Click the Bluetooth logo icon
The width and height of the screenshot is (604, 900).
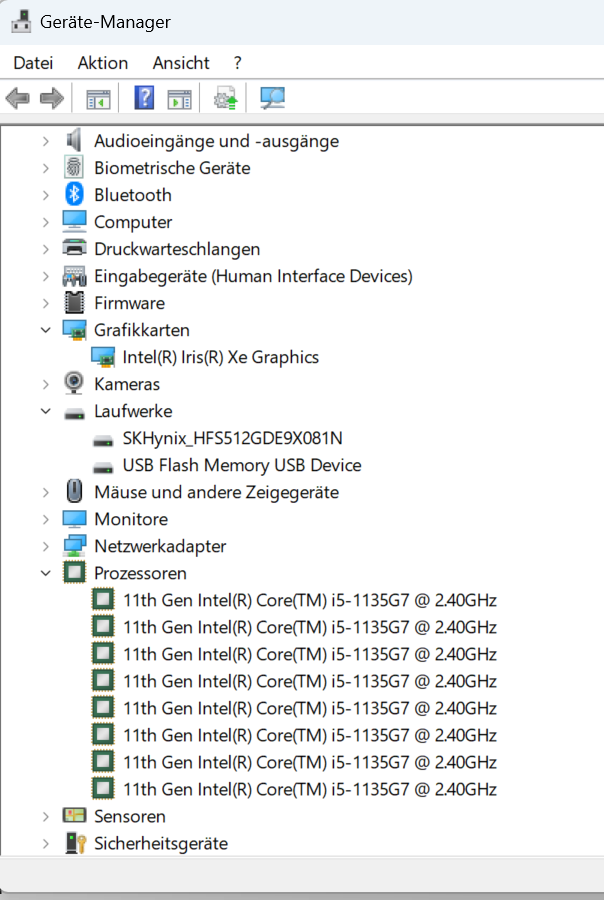coord(74,195)
